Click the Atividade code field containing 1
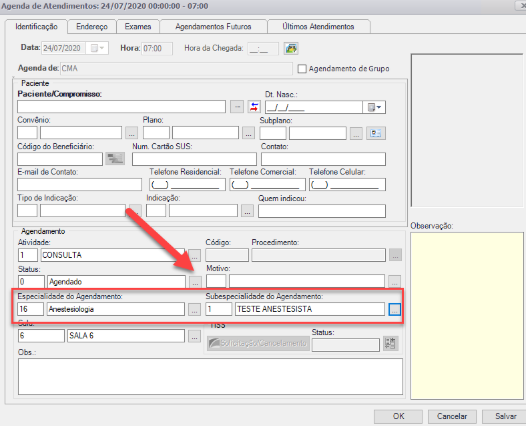 [28, 255]
